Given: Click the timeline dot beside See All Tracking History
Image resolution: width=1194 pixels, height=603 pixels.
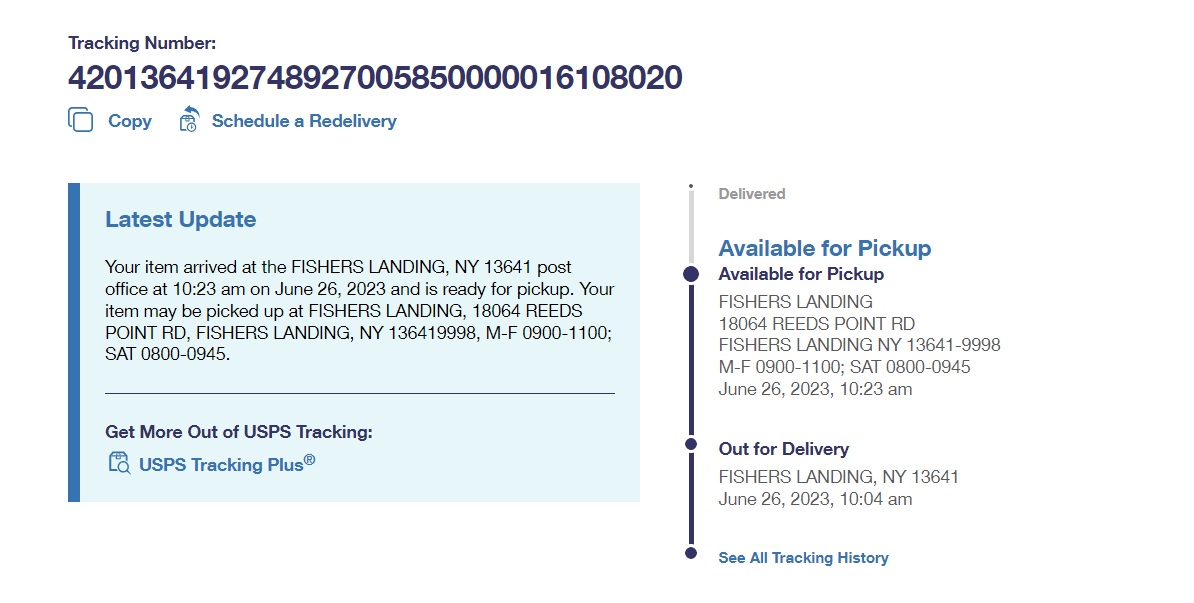Looking at the screenshot, I should [690, 553].
